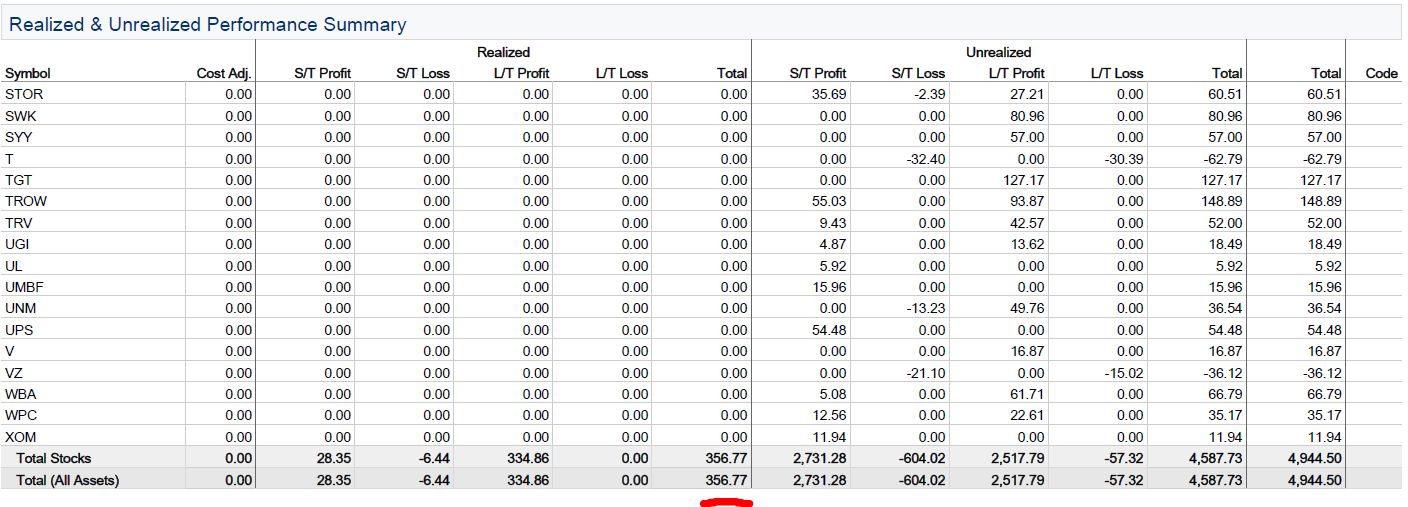Click VZ L/T loss value -15.02
The image size is (1408, 507).
[1123, 373]
